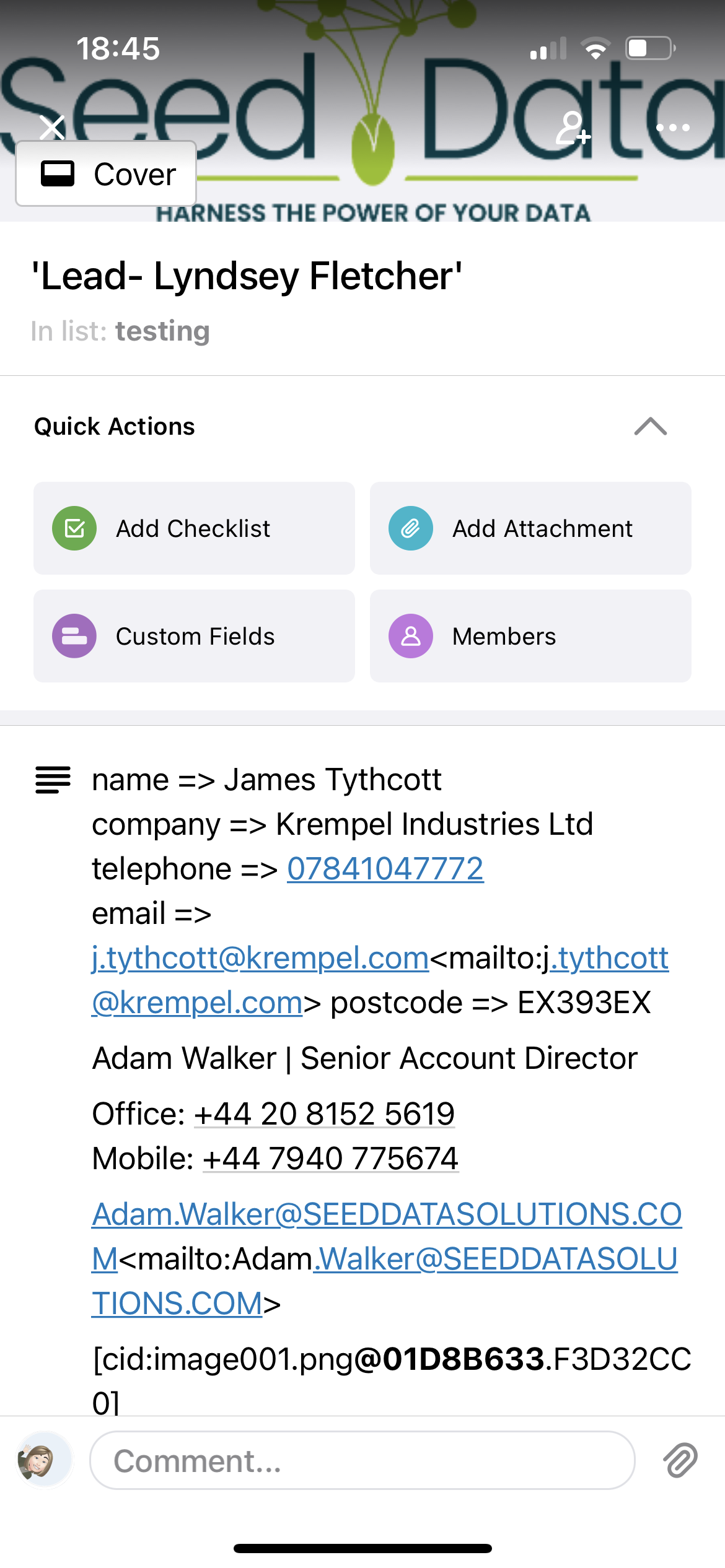This screenshot has width=725, height=1568.
Task: Tap the green Add Checklist icon
Action: 74,528
